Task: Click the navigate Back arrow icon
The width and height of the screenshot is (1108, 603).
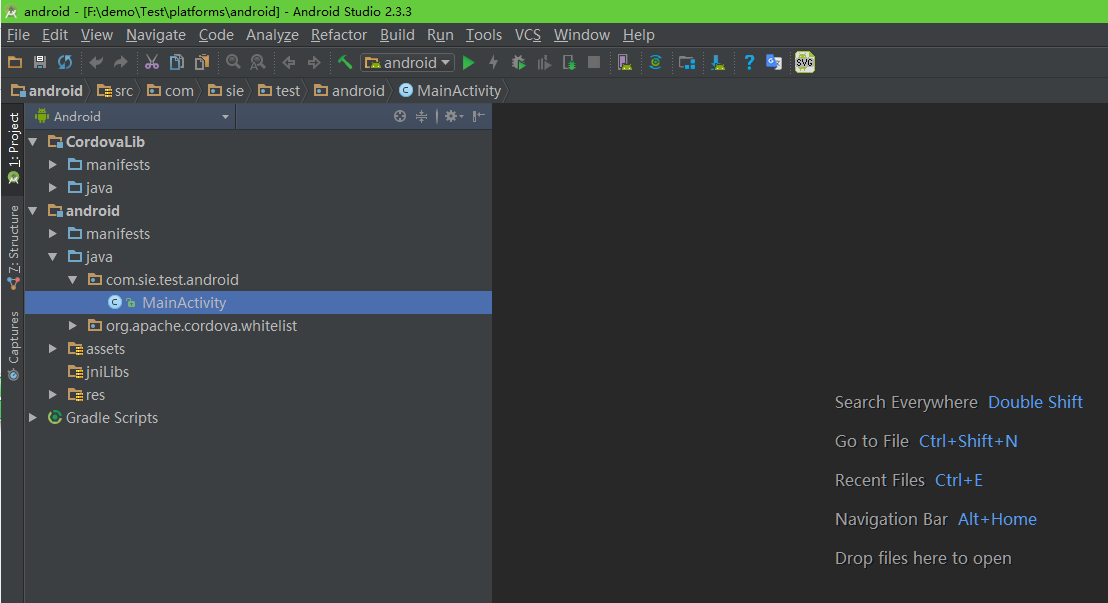Action: (289, 62)
